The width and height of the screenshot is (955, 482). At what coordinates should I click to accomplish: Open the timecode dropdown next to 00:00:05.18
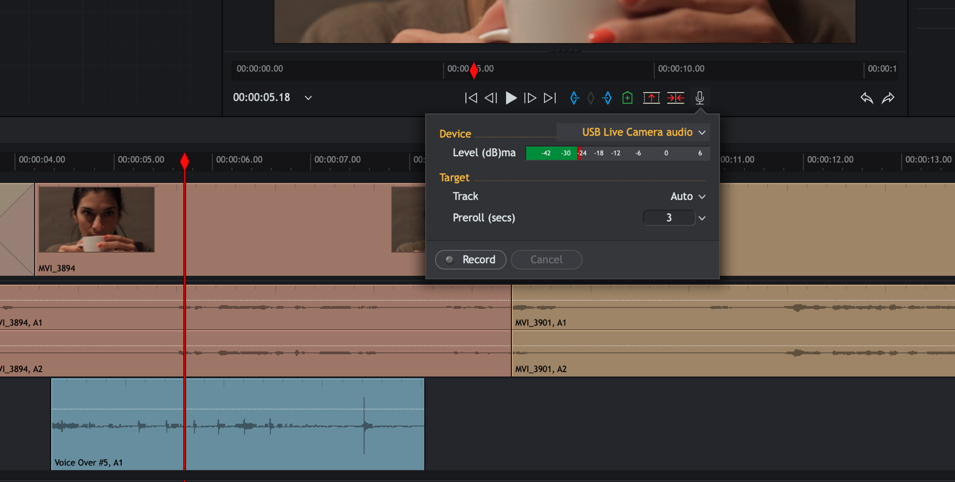pos(308,98)
